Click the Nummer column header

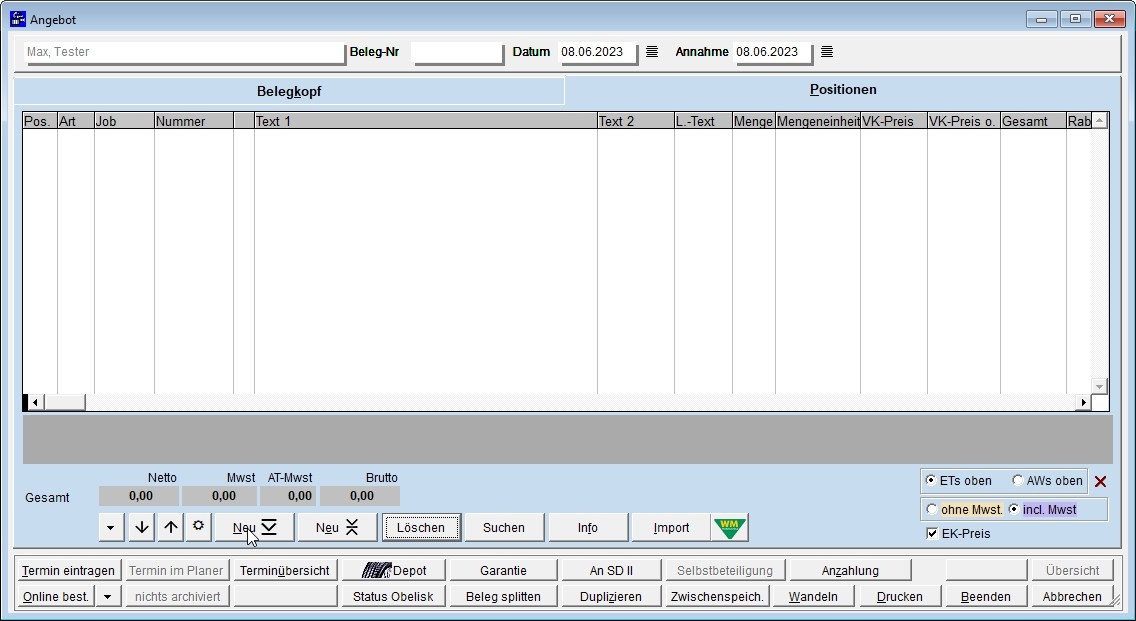tap(193, 121)
